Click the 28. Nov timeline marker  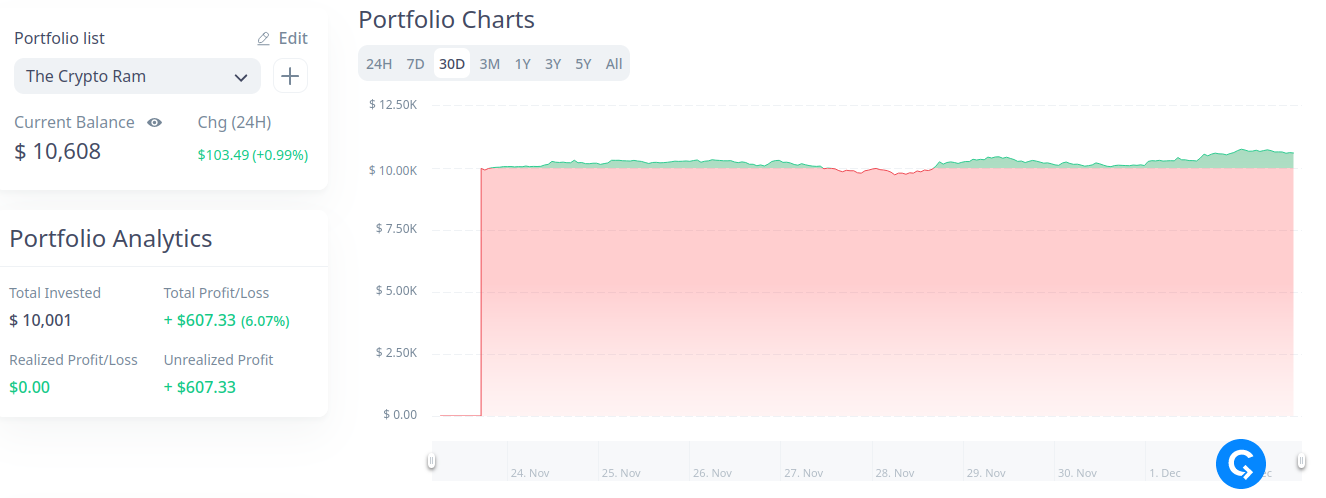coord(895,473)
